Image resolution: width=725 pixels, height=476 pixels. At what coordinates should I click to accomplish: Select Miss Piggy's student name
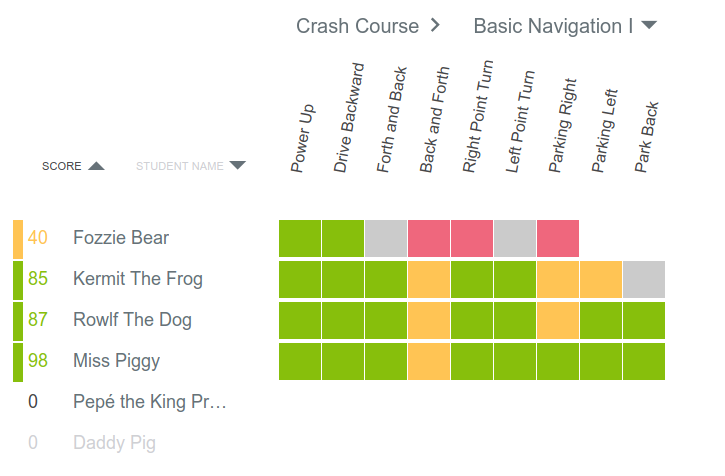pyautogui.click(x=116, y=361)
